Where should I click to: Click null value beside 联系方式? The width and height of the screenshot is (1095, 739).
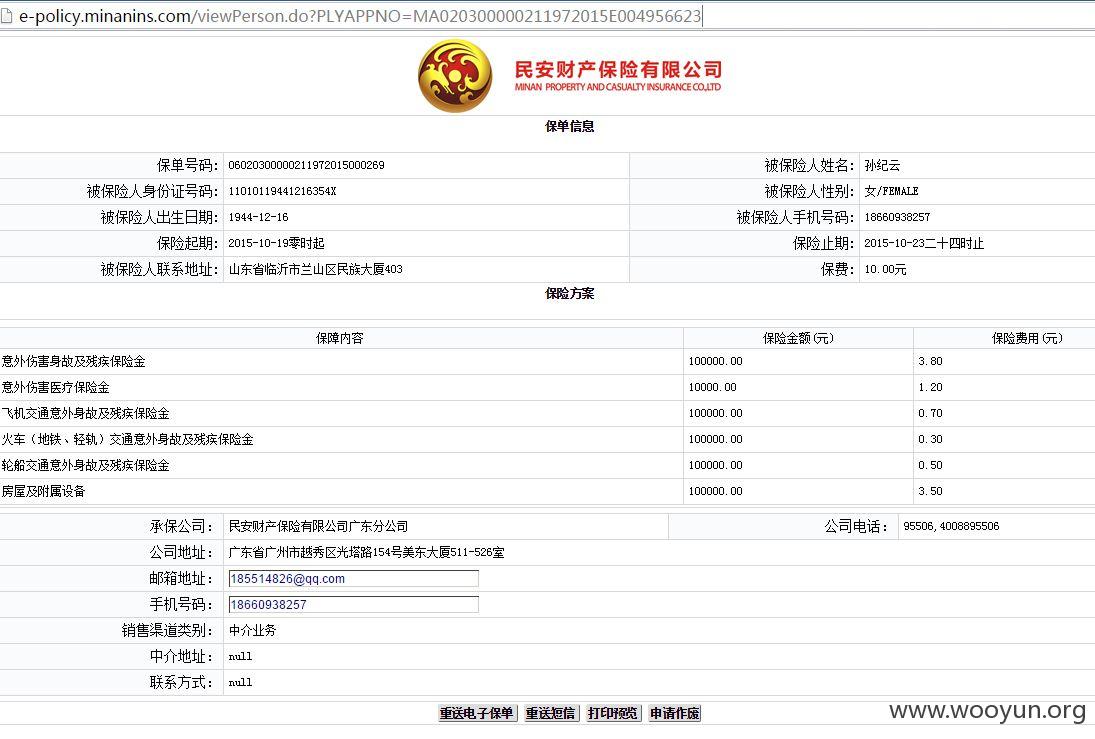[240, 682]
